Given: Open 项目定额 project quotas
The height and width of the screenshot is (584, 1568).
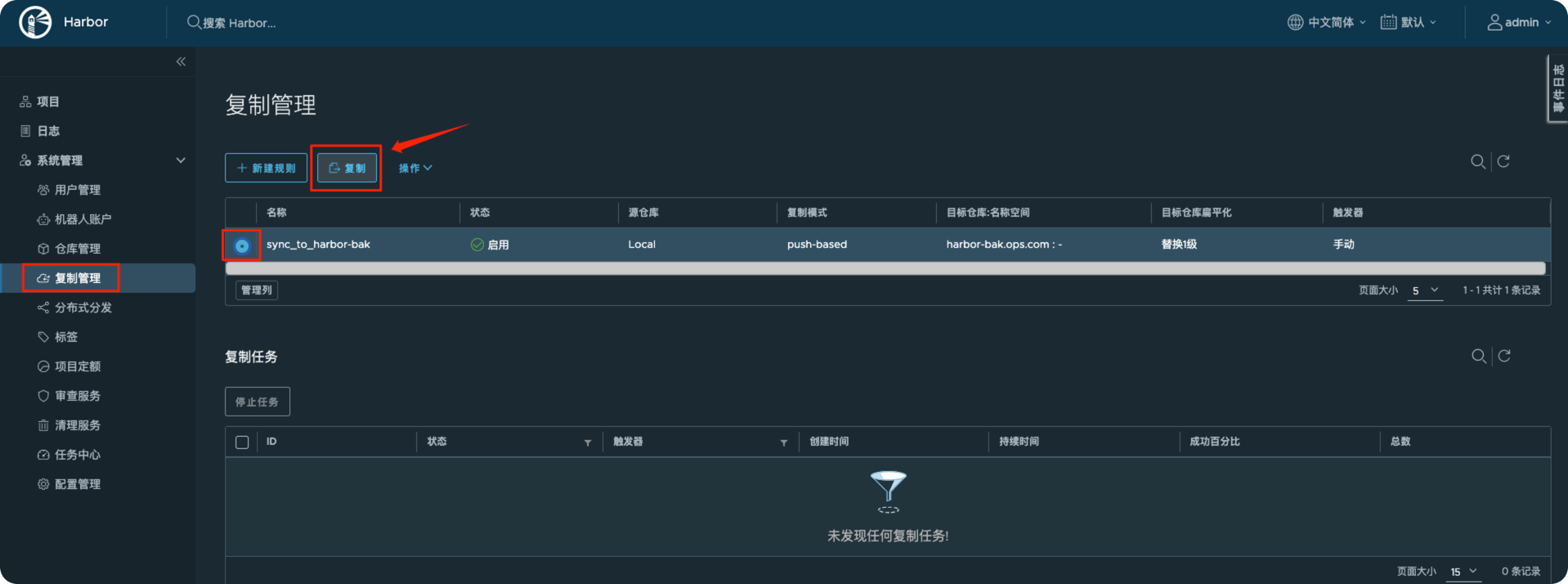Looking at the screenshot, I should click(78, 366).
